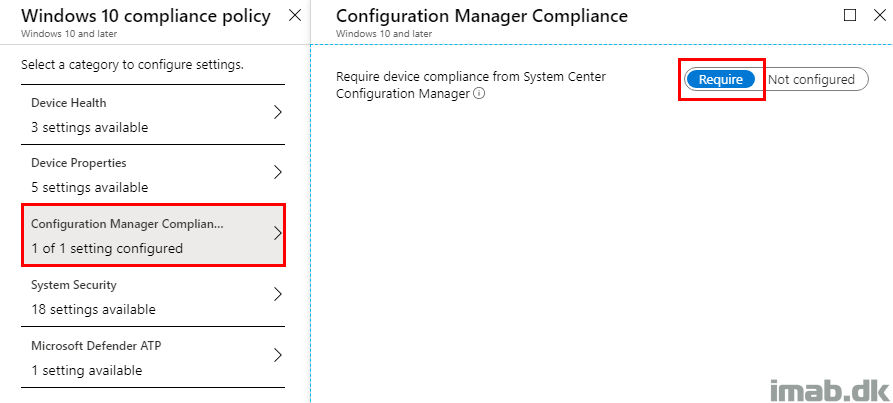Open the Configuration Manager Compliance category
This screenshot has height=403, width=893.
click(153, 236)
